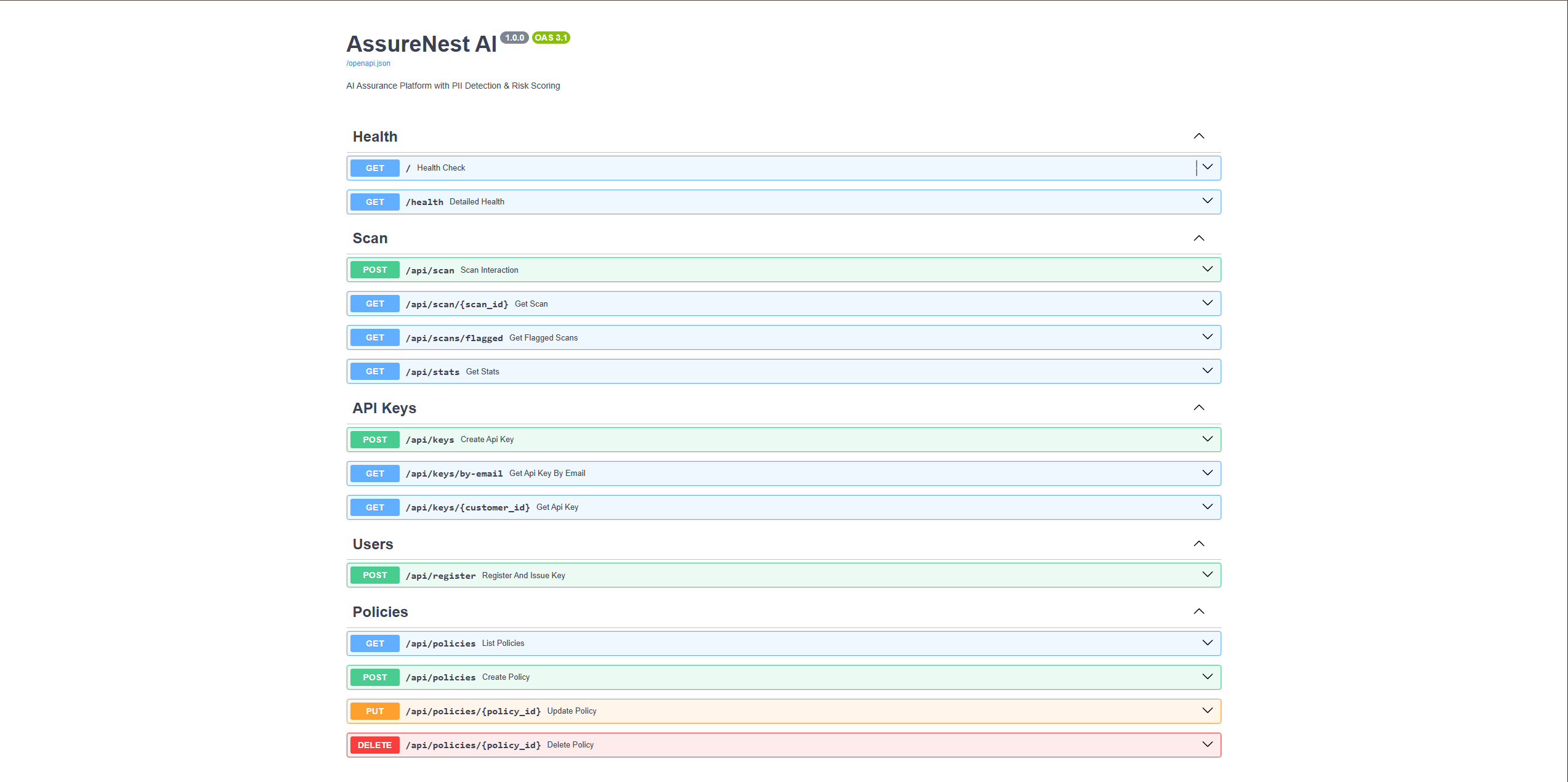Click the 1.0.0 version badge
This screenshot has height=782, width=1568.
[514, 38]
